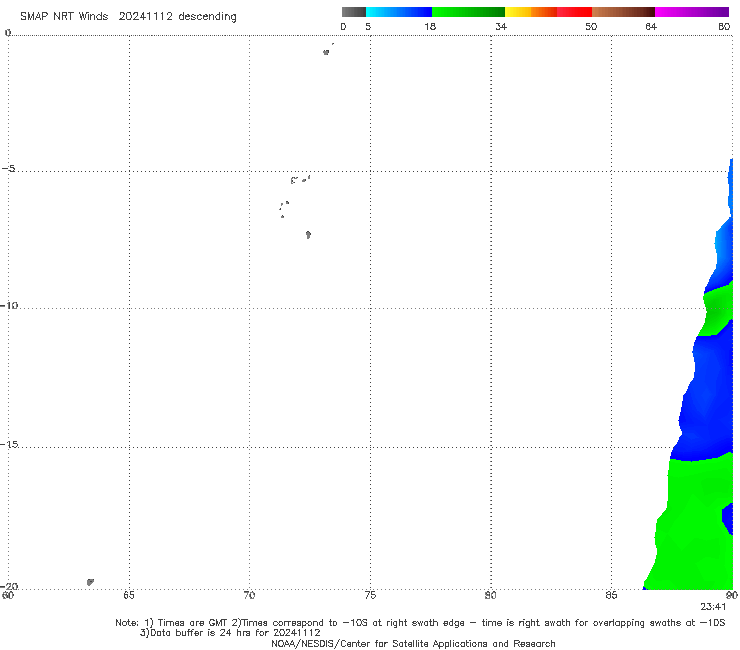Click the color bar label '50'
Viewport: 740px width, 650px height.
click(x=591, y=26)
